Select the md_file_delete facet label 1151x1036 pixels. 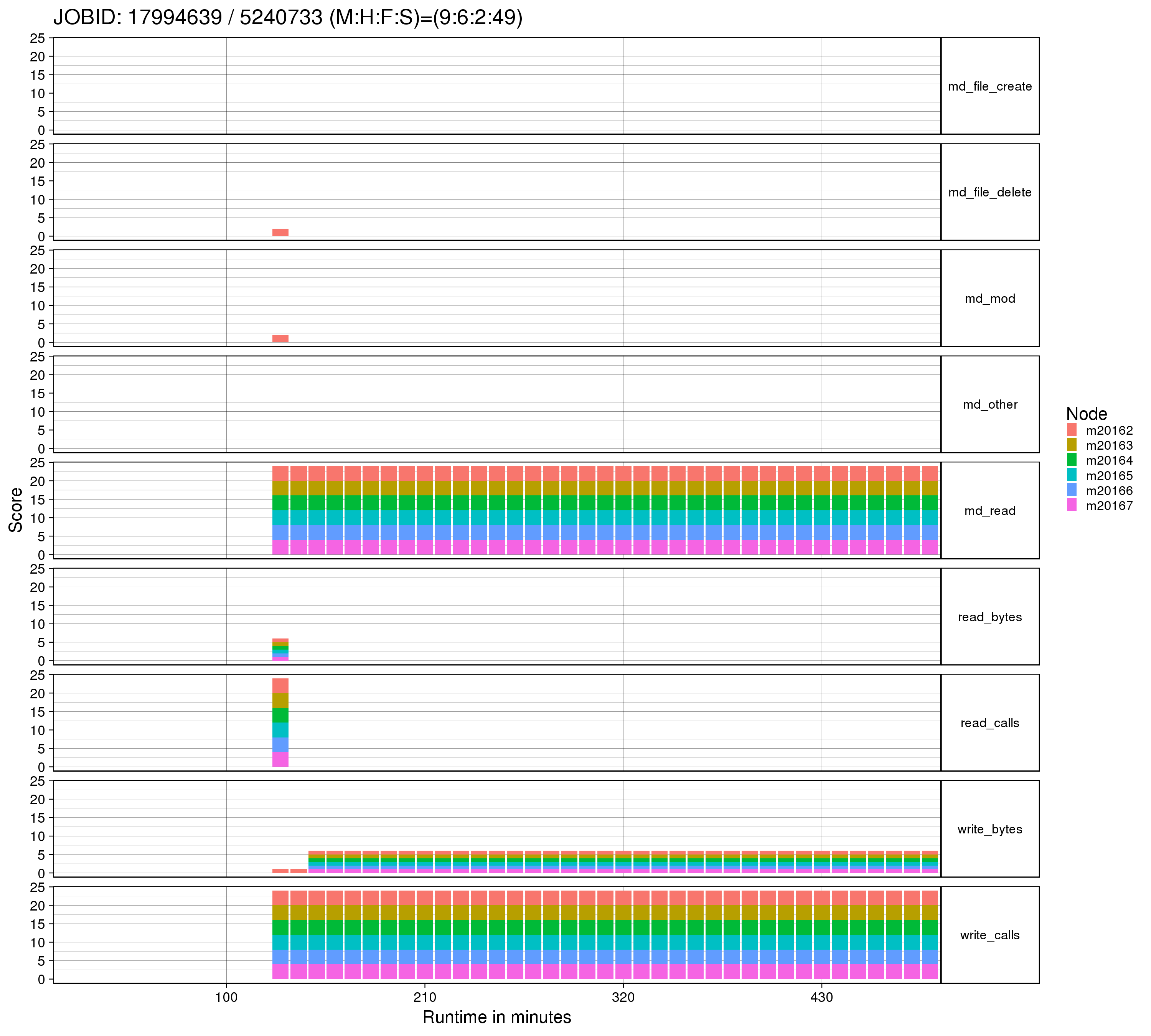(x=989, y=192)
